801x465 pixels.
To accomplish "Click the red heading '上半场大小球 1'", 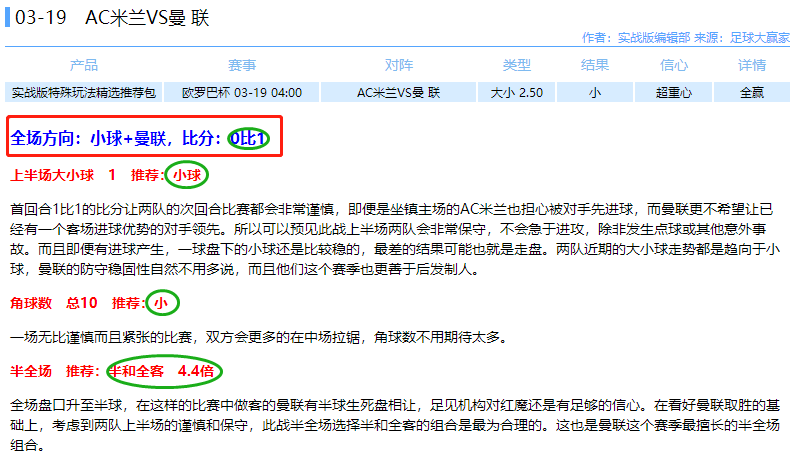I will (x=62, y=175).
